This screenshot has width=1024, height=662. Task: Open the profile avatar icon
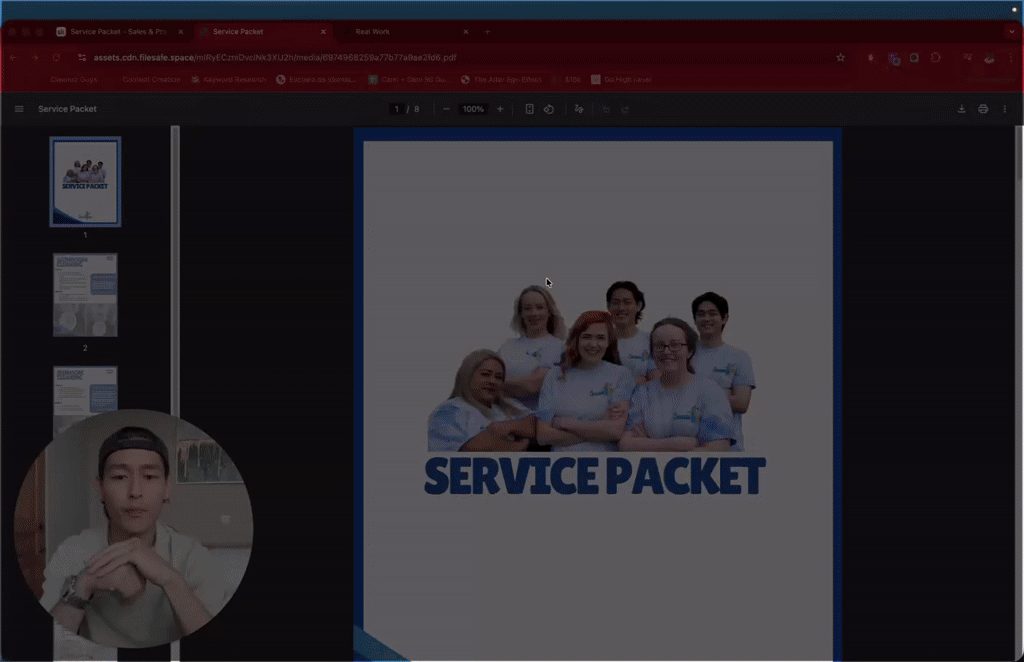(x=989, y=57)
